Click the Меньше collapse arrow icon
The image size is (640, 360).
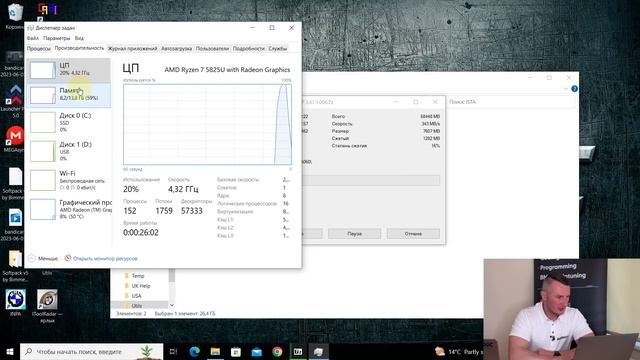tap(32, 258)
